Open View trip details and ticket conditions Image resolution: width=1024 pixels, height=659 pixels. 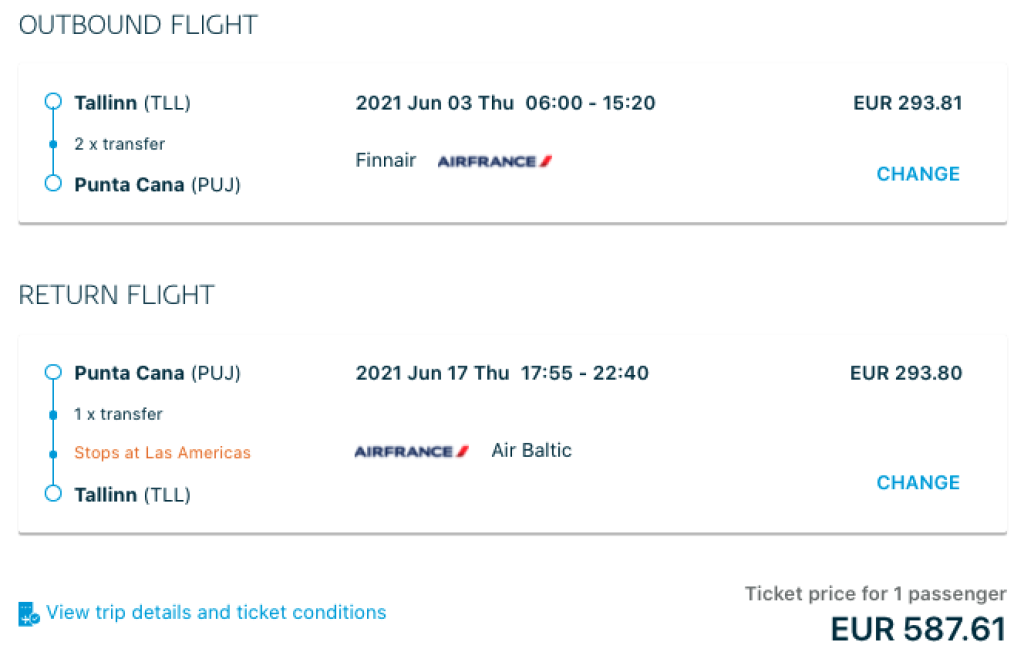tap(216, 613)
